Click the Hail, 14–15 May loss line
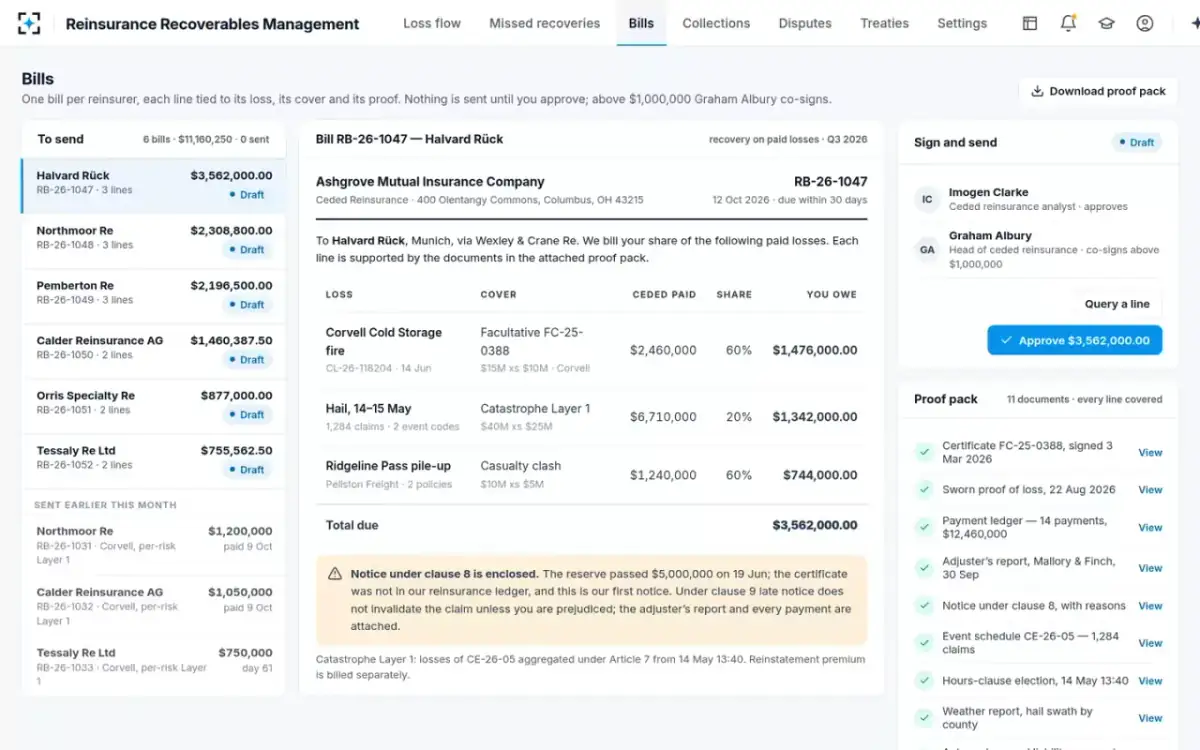 [x=591, y=416]
